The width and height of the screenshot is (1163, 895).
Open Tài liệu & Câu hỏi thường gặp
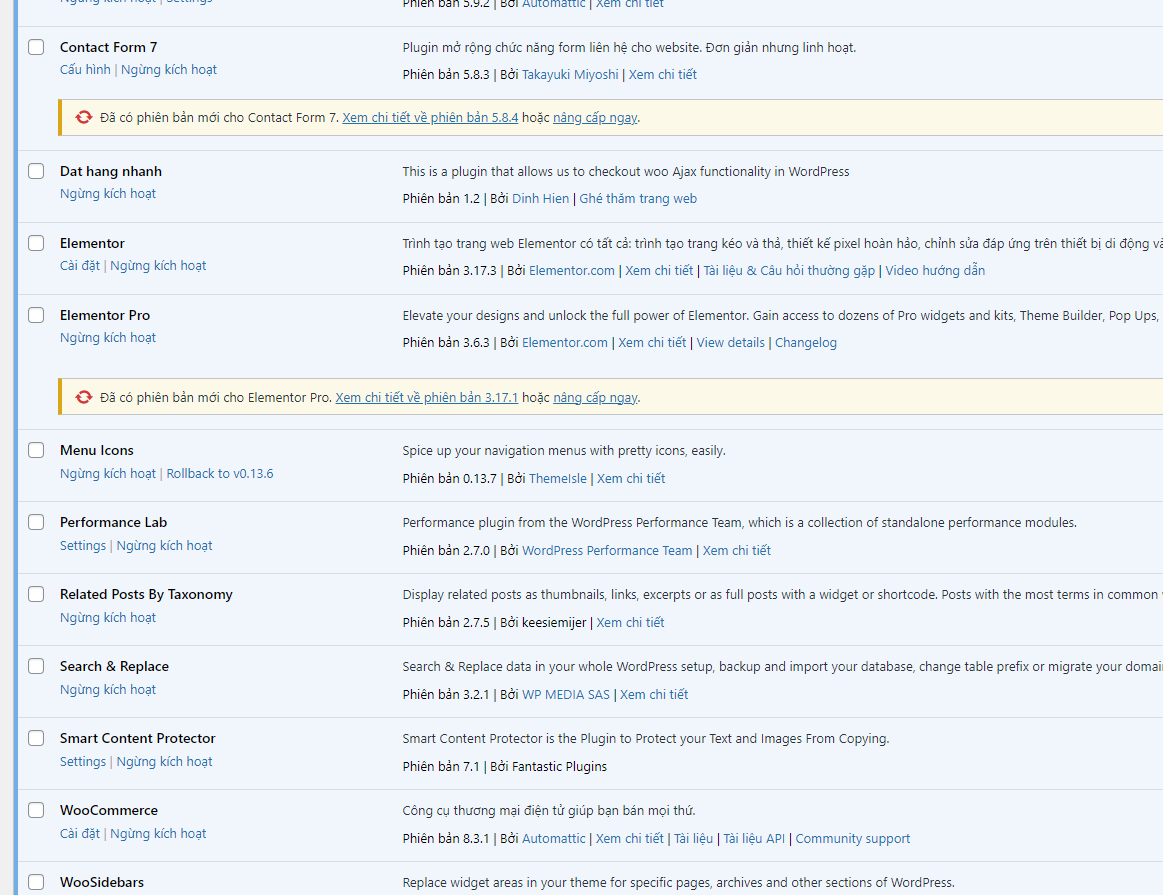coord(789,270)
